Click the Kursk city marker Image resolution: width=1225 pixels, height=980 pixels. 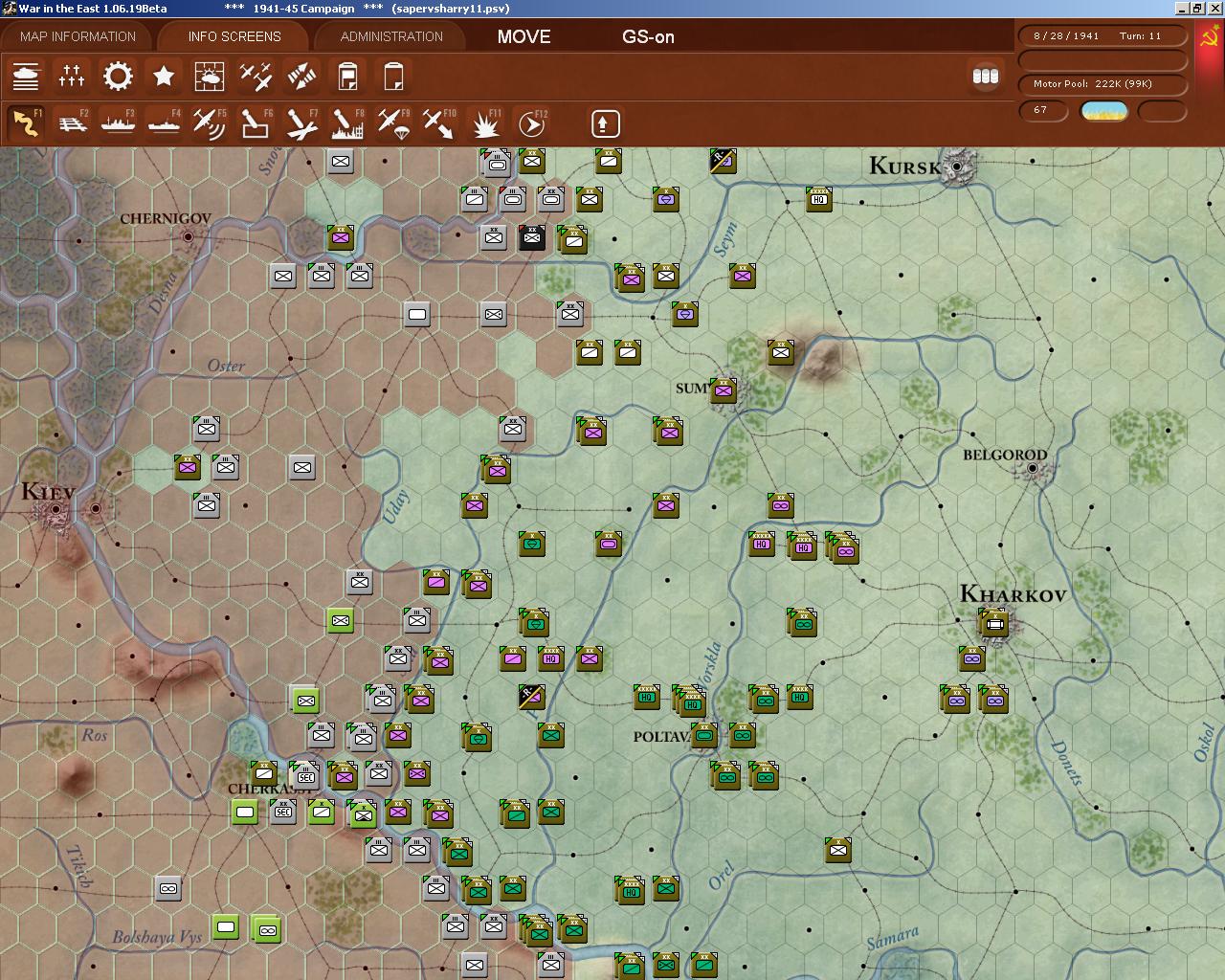coord(956,167)
